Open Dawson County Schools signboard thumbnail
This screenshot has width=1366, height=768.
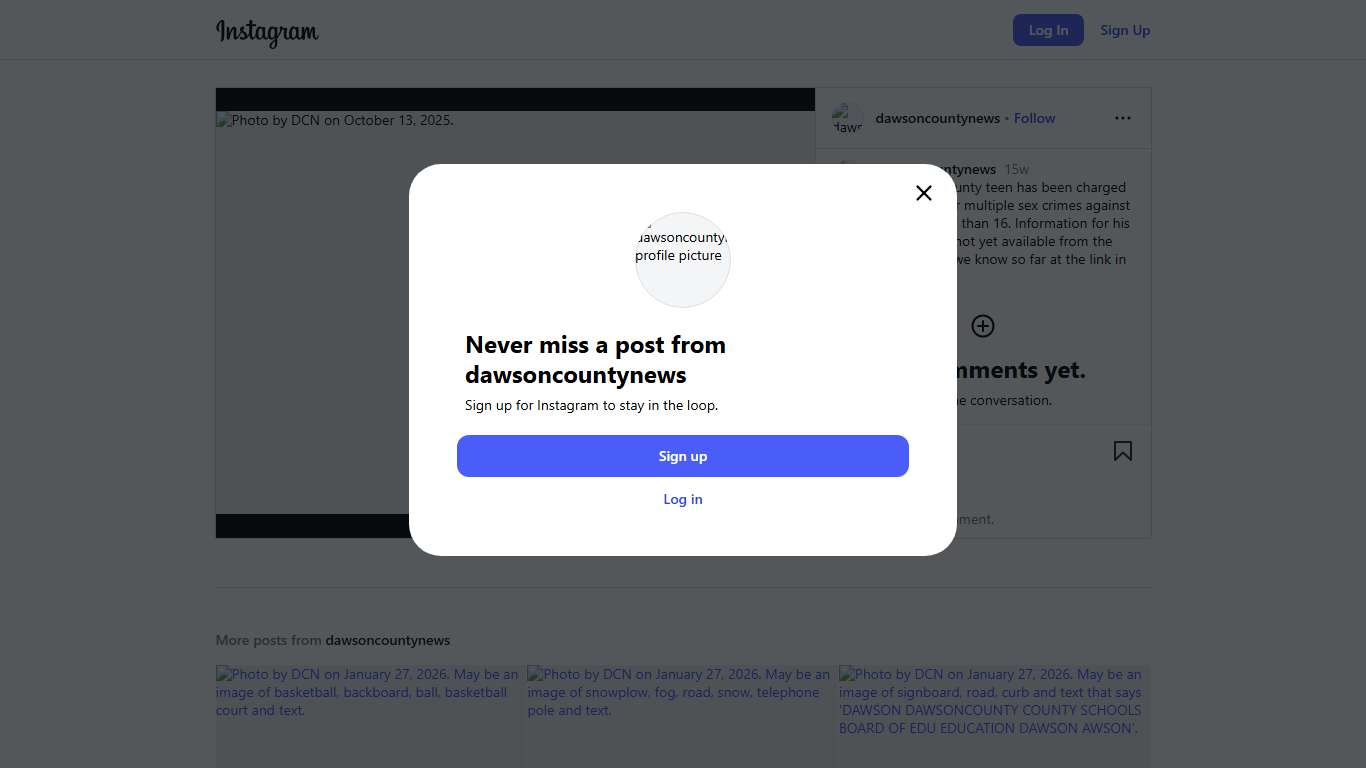click(x=994, y=716)
